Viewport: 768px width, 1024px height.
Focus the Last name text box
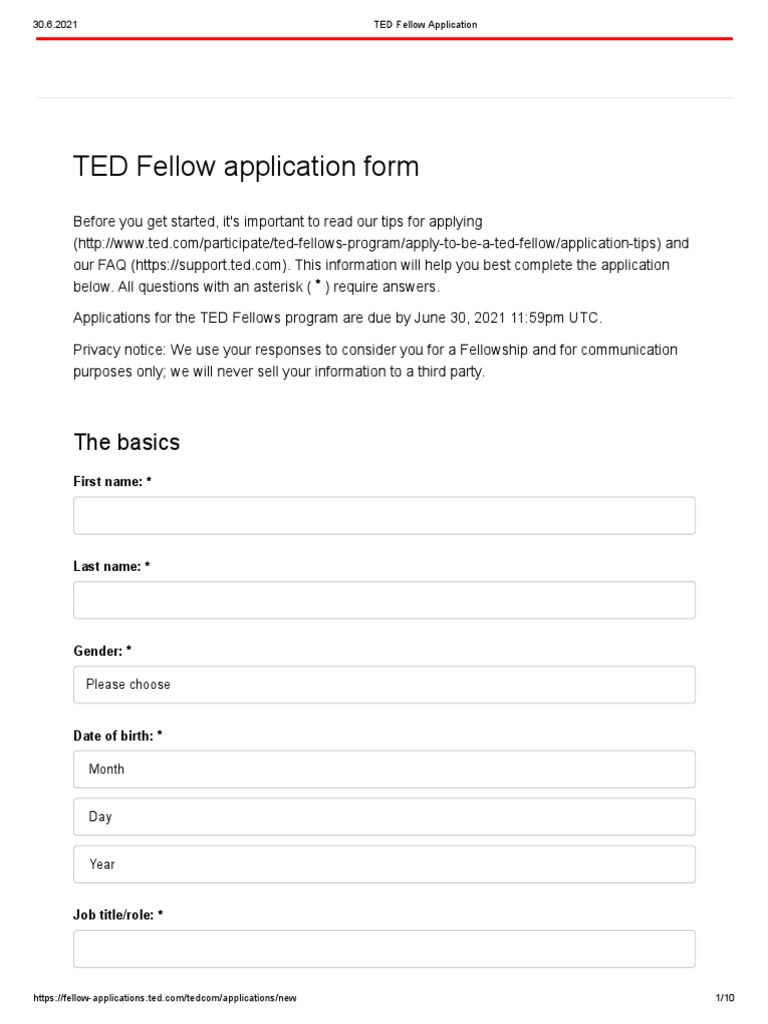(384, 600)
